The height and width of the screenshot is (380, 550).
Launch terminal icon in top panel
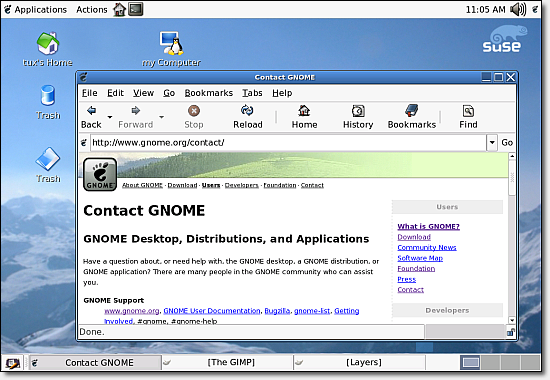click(135, 9)
